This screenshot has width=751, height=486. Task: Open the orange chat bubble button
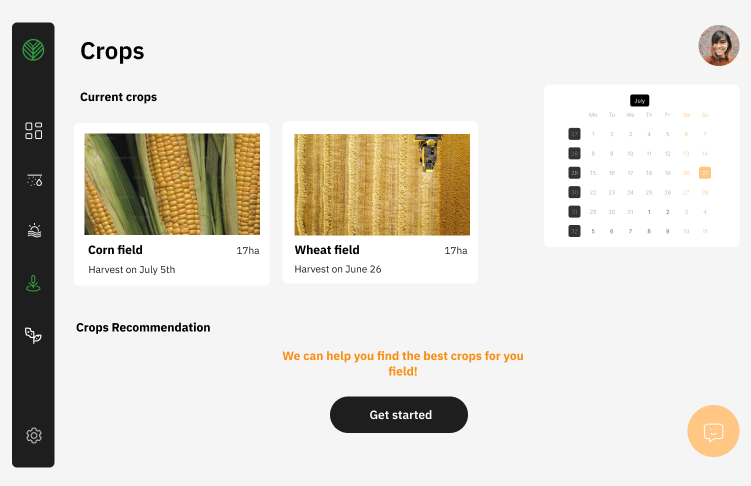click(x=713, y=432)
